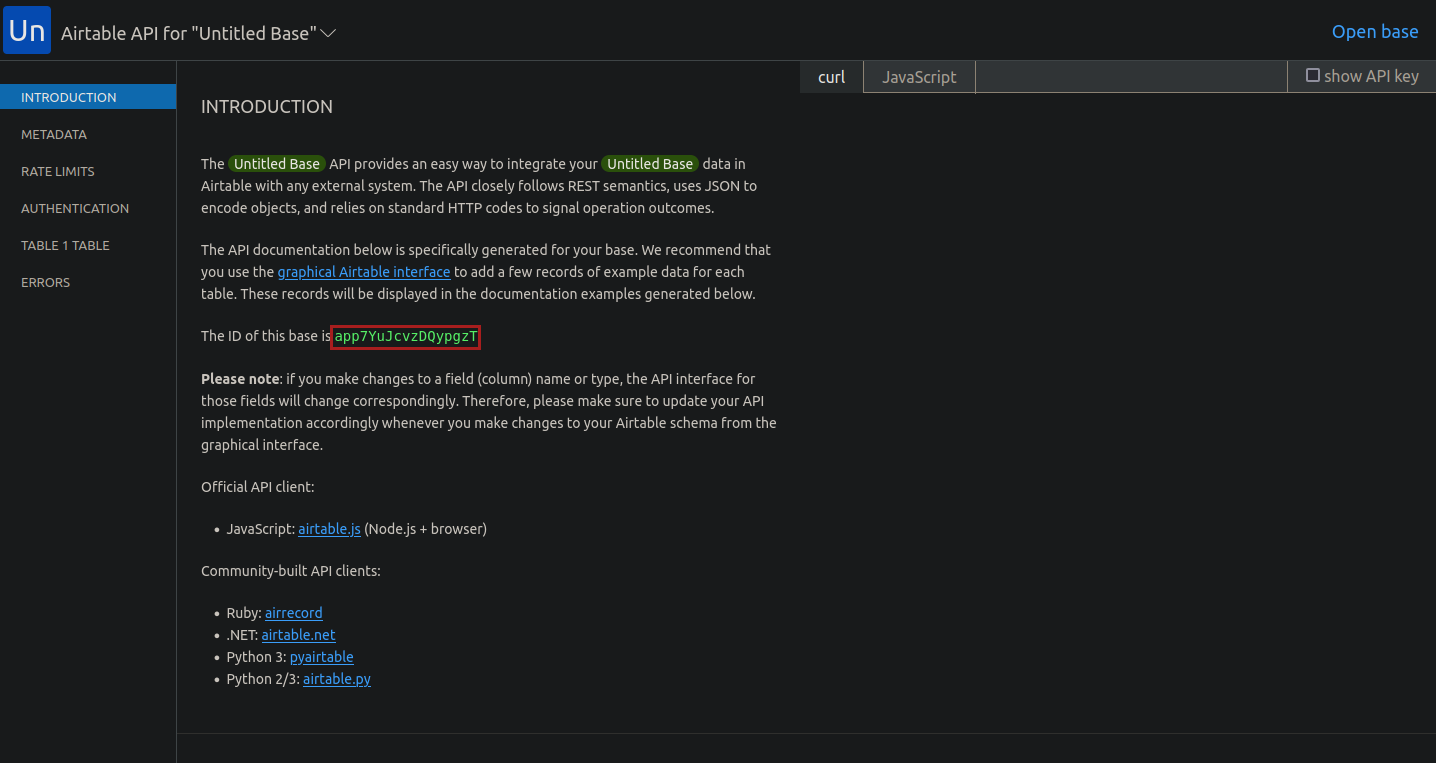The width and height of the screenshot is (1436, 763).
Task: Click the second Untitled Base green tag
Action: [x=650, y=164]
